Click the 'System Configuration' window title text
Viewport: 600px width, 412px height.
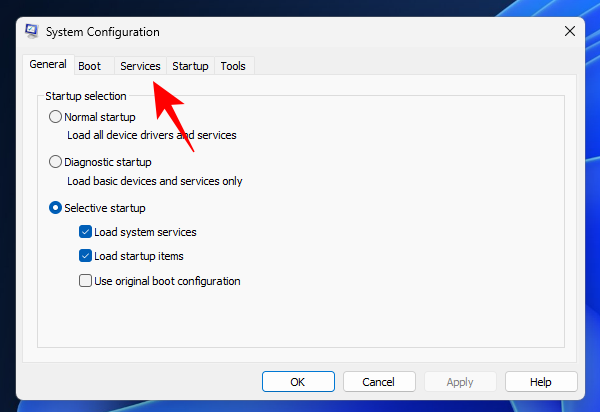pos(103,32)
